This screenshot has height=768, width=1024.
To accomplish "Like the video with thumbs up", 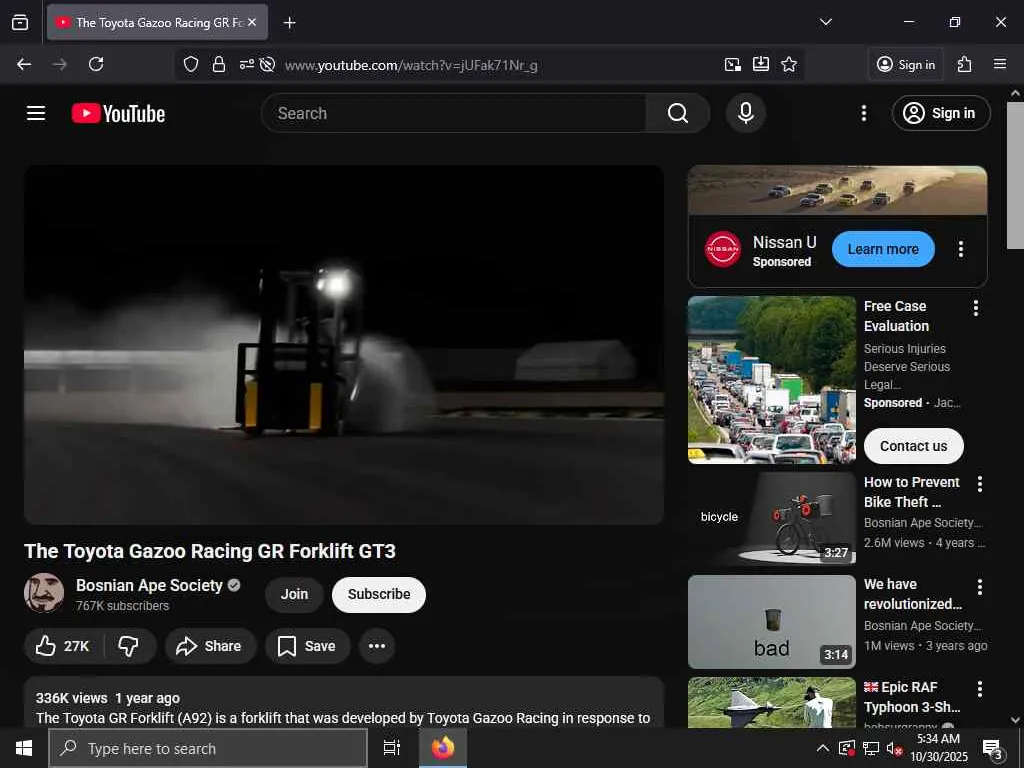I will click(63, 646).
